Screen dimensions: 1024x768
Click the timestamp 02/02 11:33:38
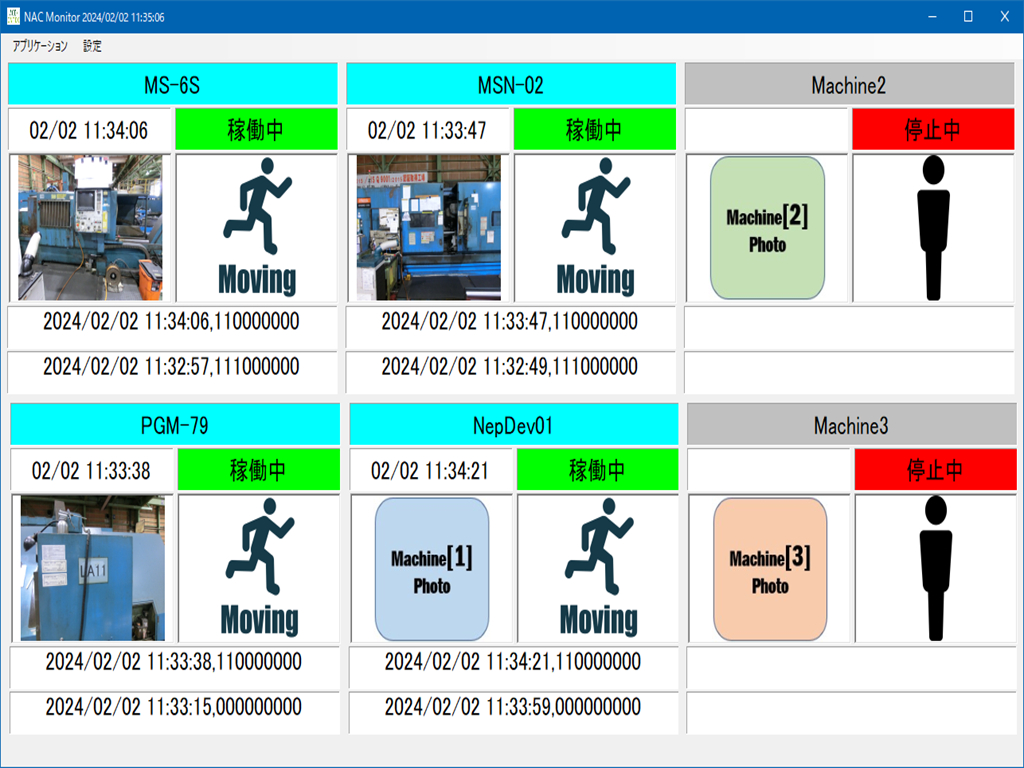click(x=92, y=470)
